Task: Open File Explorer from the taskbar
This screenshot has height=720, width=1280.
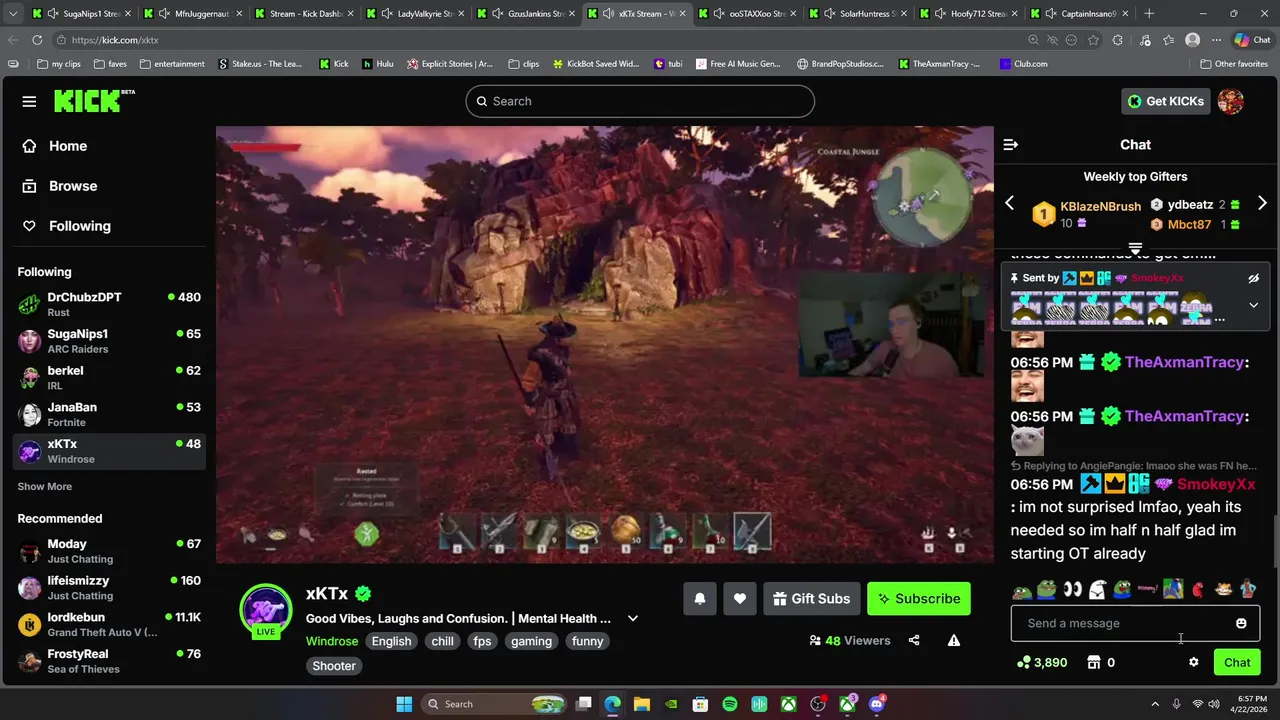Action: pos(642,704)
